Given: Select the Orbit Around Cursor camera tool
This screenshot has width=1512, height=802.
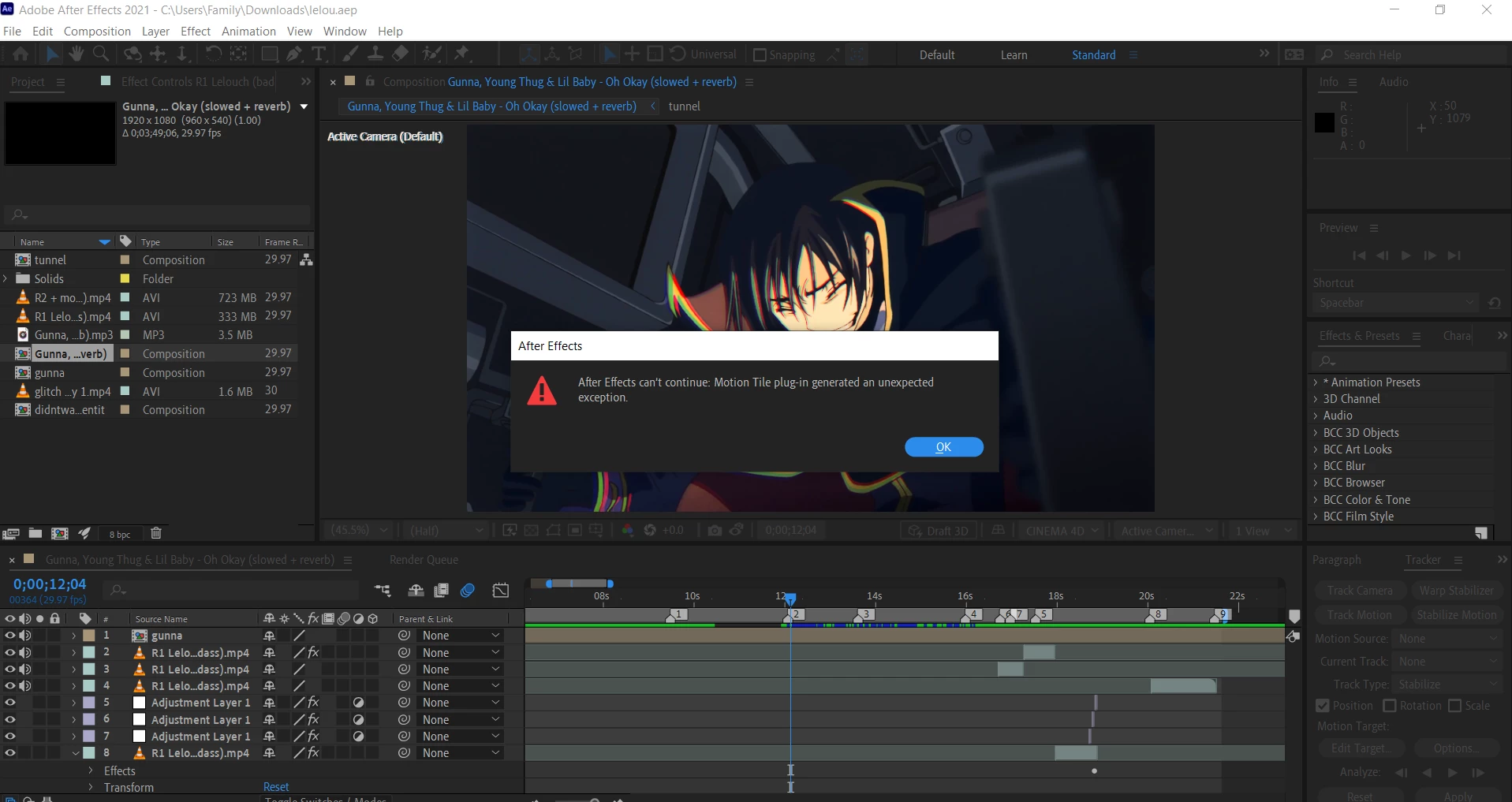Looking at the screenshot, I should coord(133,54).
